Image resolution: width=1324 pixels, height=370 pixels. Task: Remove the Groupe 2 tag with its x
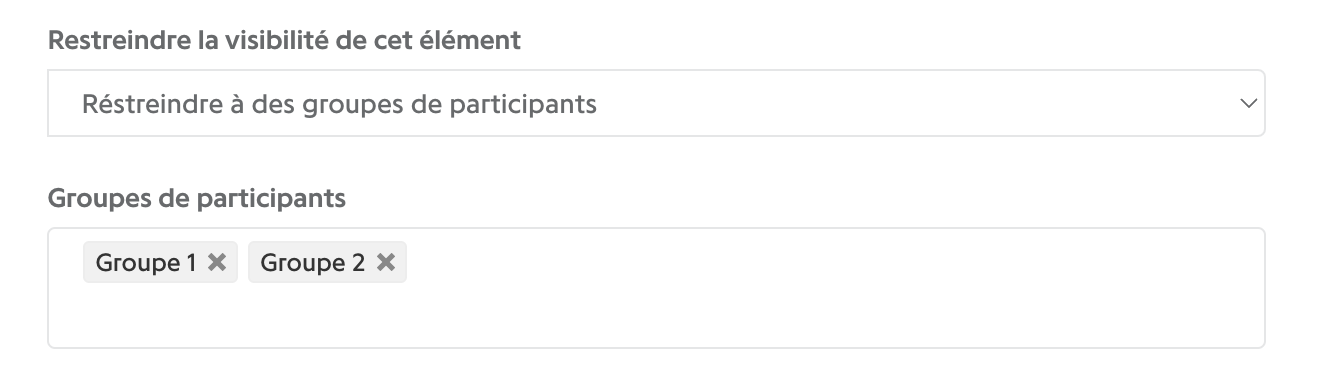[386, 263]
